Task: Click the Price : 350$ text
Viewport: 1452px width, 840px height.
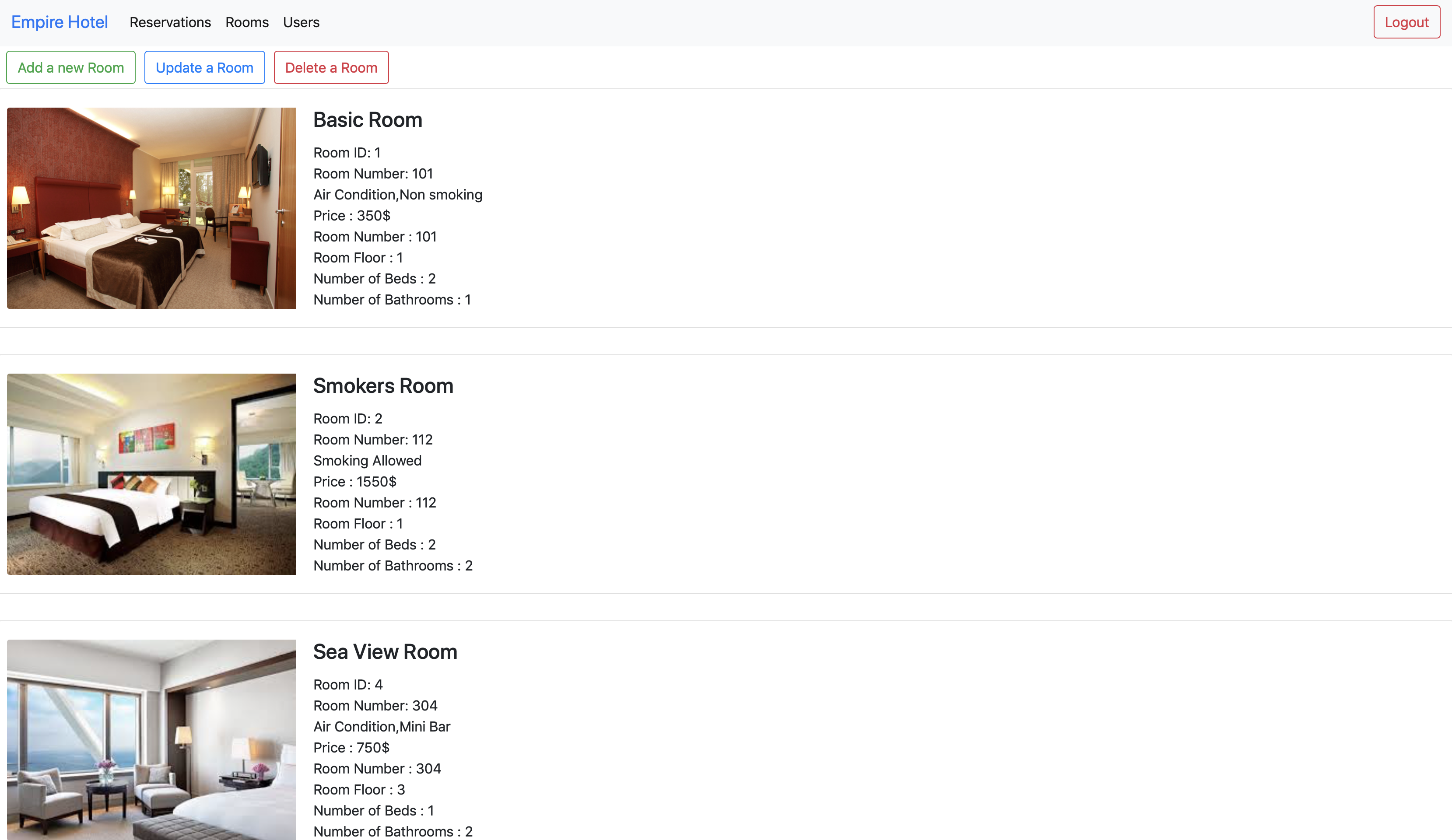Action: [x=351, y=216]
